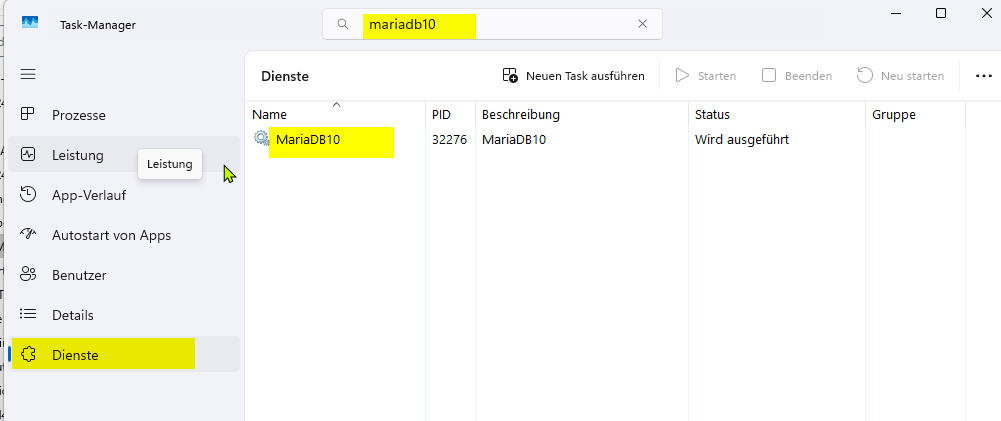Open the hamburger navigation menu
The height and width of the screenshot is (421, 1001).
click(x=28, y=75)
